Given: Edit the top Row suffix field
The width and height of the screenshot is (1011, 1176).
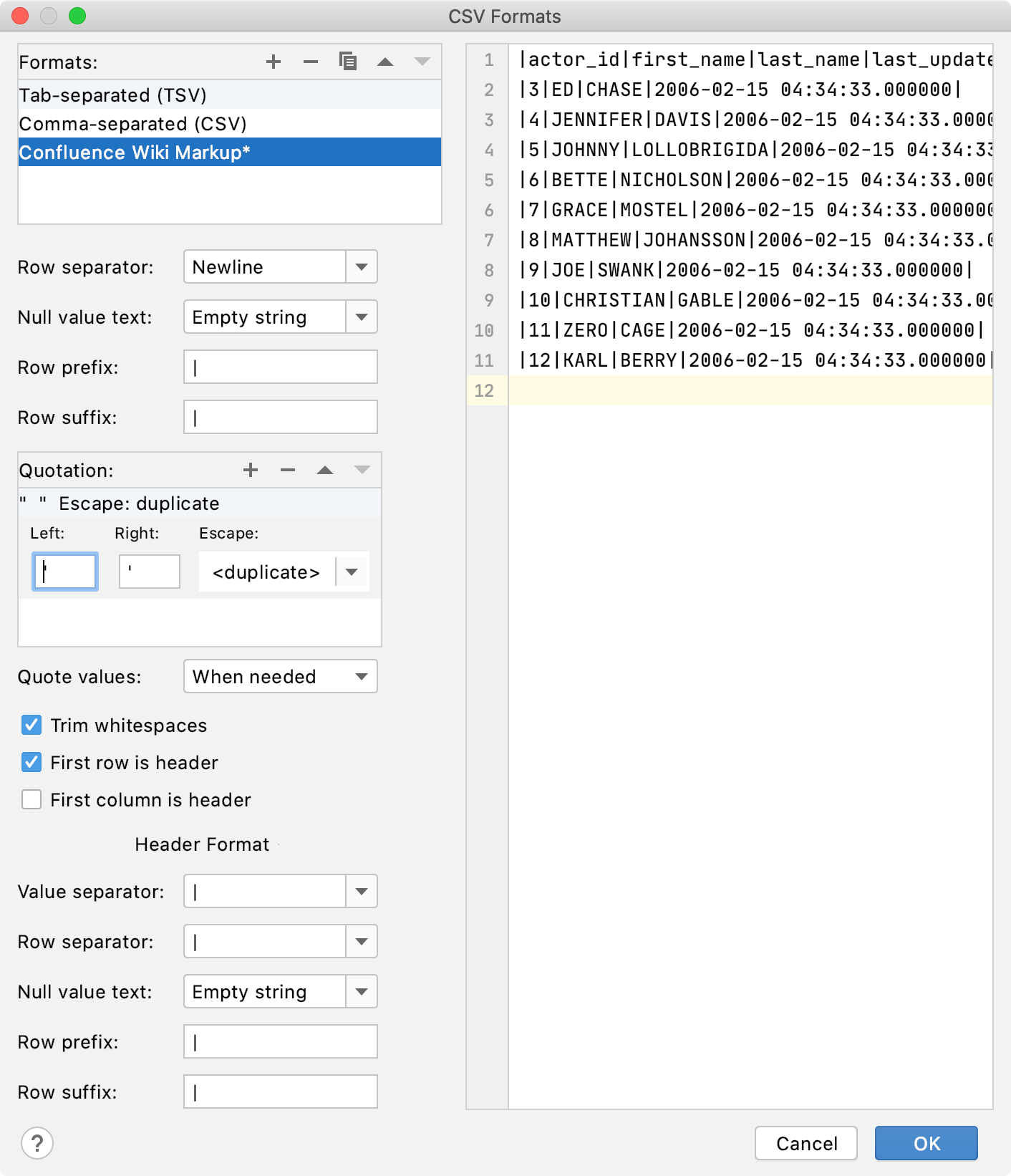Looking at the screenshot, I should coord(281,417).
